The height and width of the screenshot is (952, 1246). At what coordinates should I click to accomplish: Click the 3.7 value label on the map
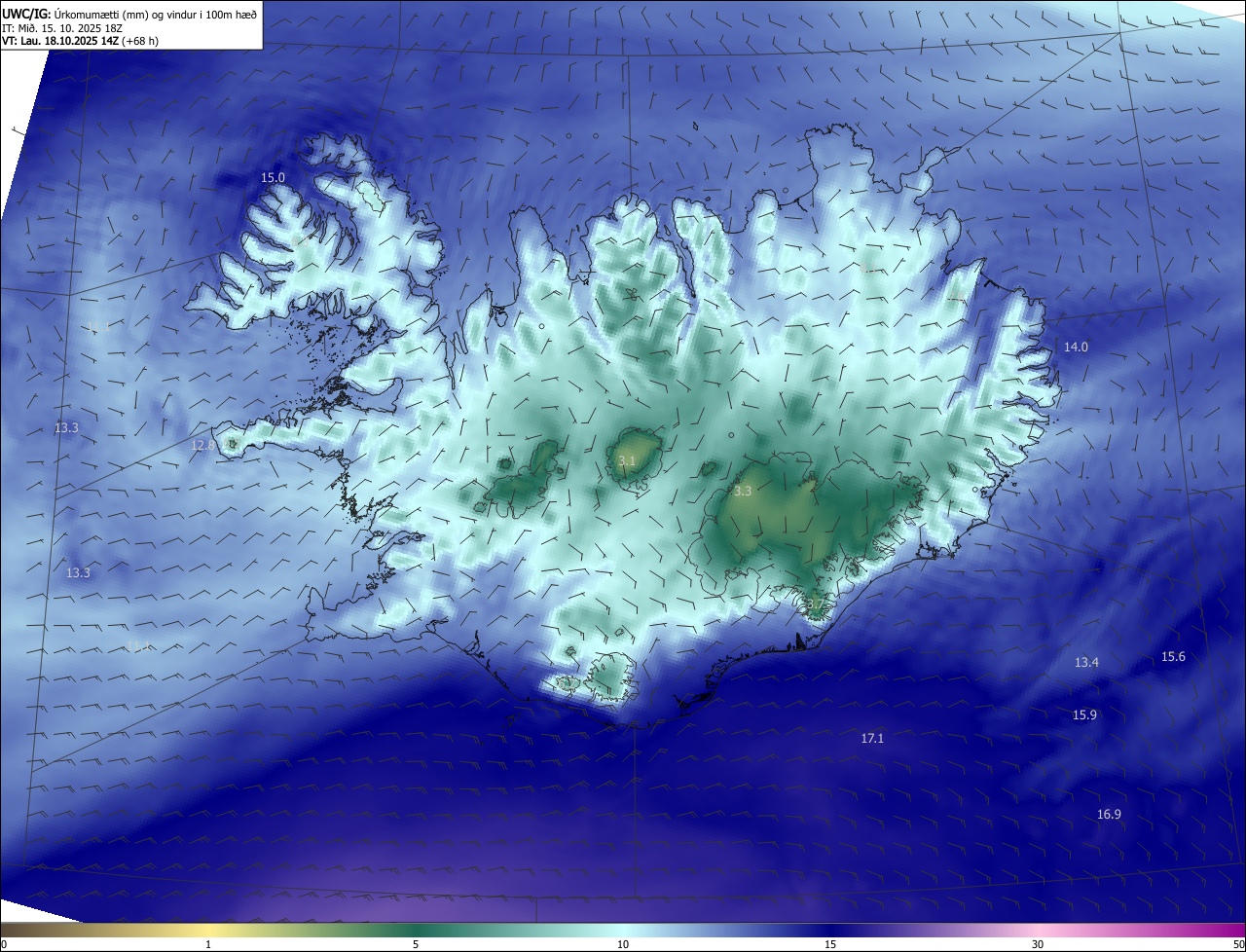click(815, 605)
